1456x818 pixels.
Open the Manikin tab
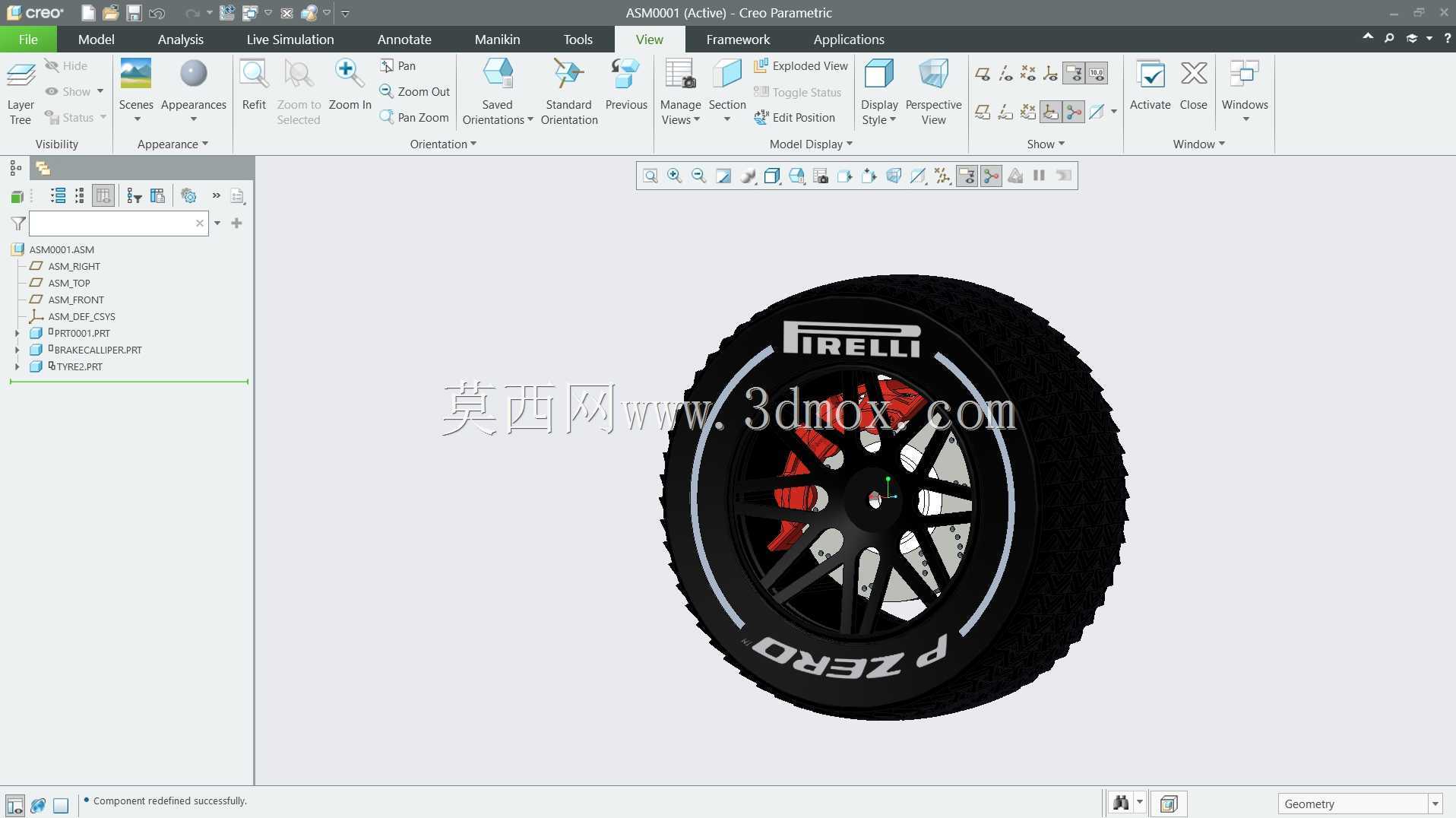(x=497, y=40)
